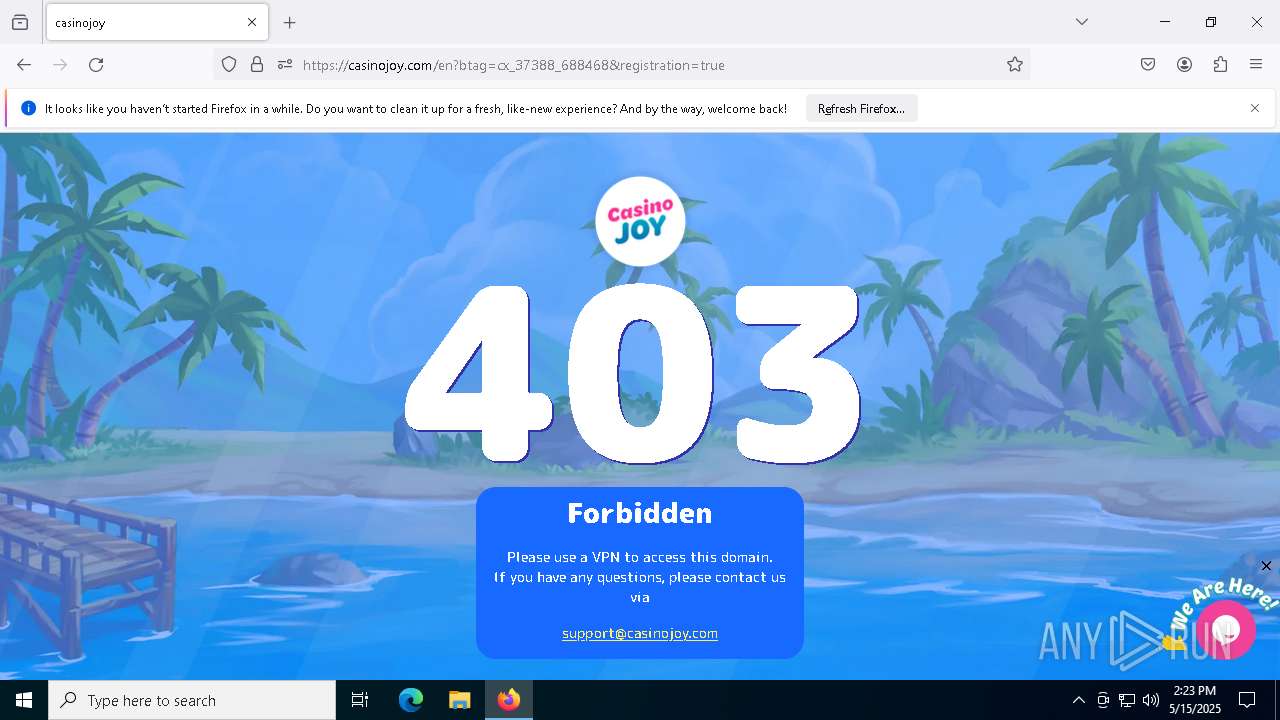Minimize the Firefox window

point(1165,22)
